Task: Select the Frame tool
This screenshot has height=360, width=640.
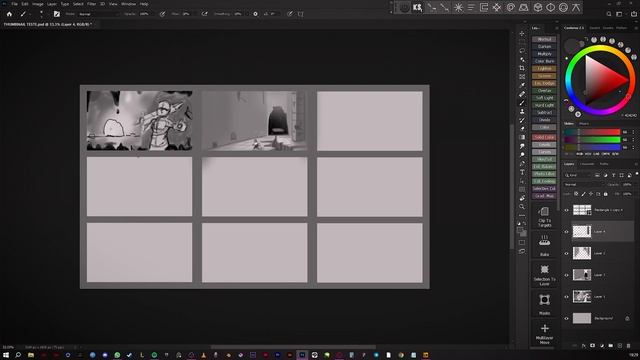Action: [x=522, y=77]
